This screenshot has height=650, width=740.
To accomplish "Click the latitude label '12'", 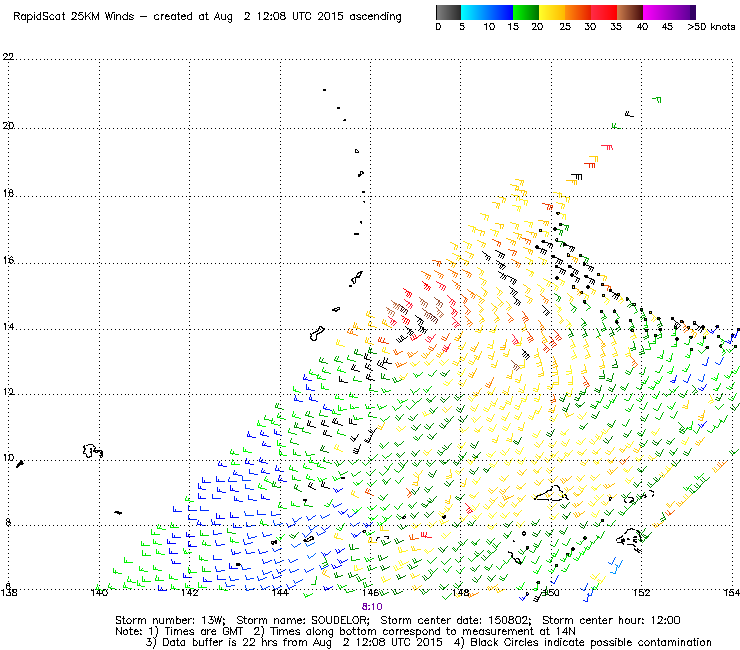I will pyautogui.click(x=8, y=393).
